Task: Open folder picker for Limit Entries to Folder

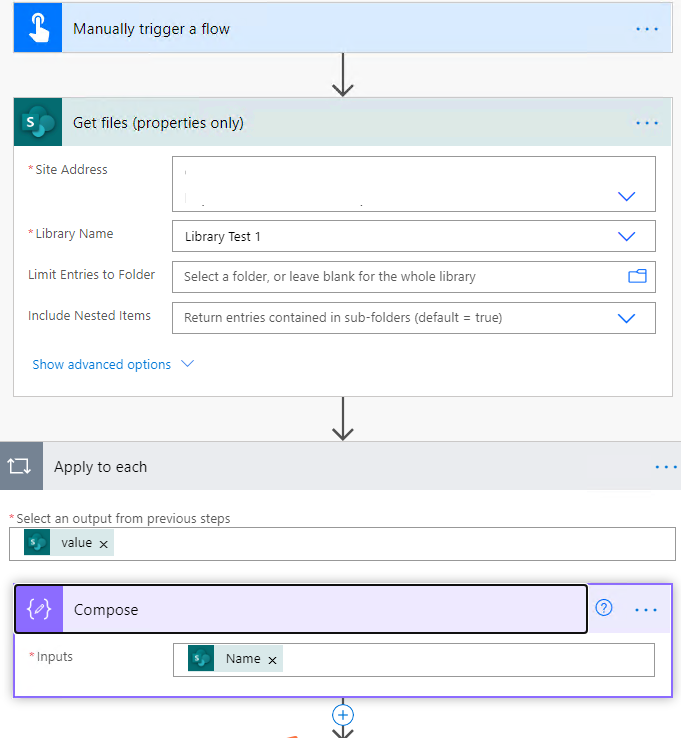Action: [x=637, y=276]
